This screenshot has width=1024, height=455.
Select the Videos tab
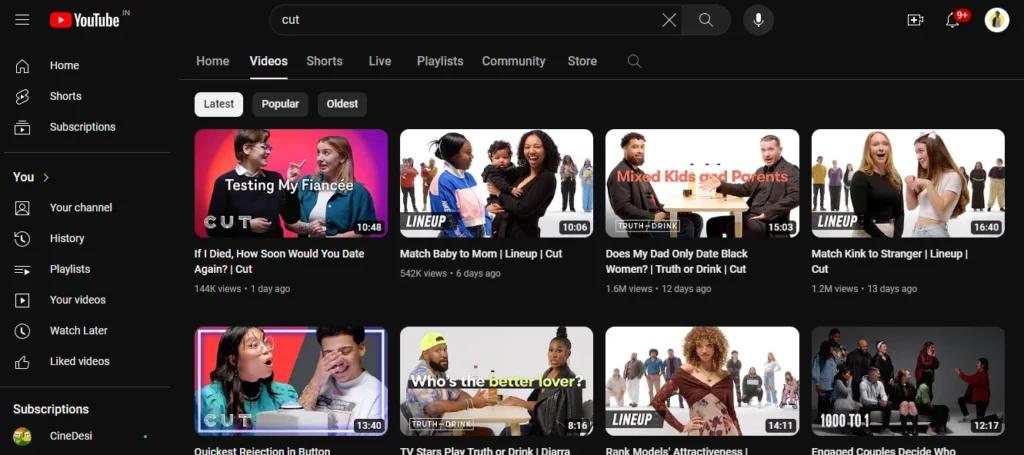268,61
